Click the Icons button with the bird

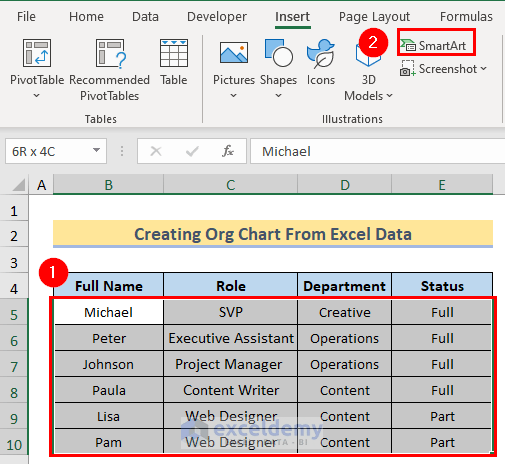pyautogui.click(x=321, y=62)
